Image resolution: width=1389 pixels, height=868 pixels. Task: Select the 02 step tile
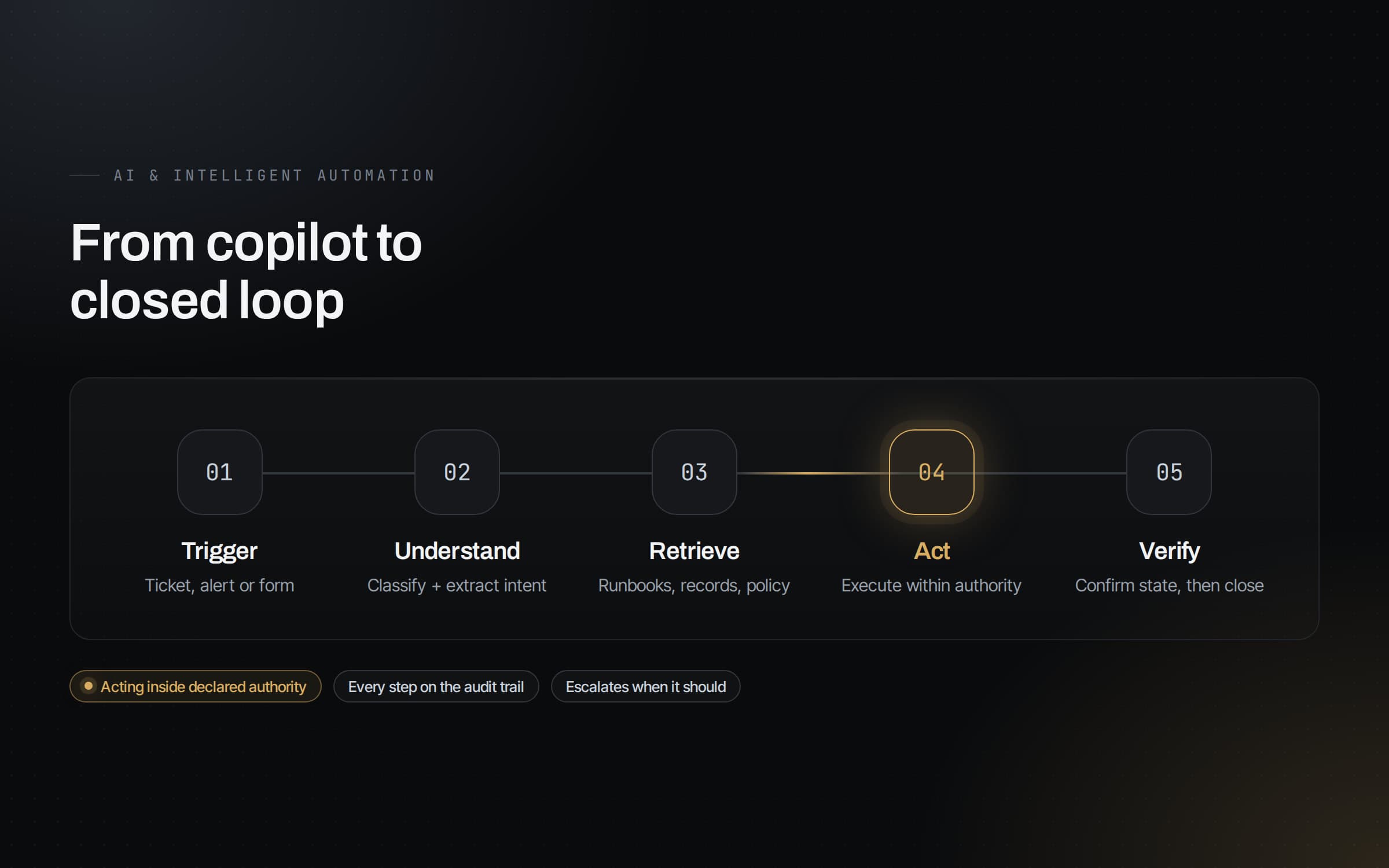(x=457, y=472)
